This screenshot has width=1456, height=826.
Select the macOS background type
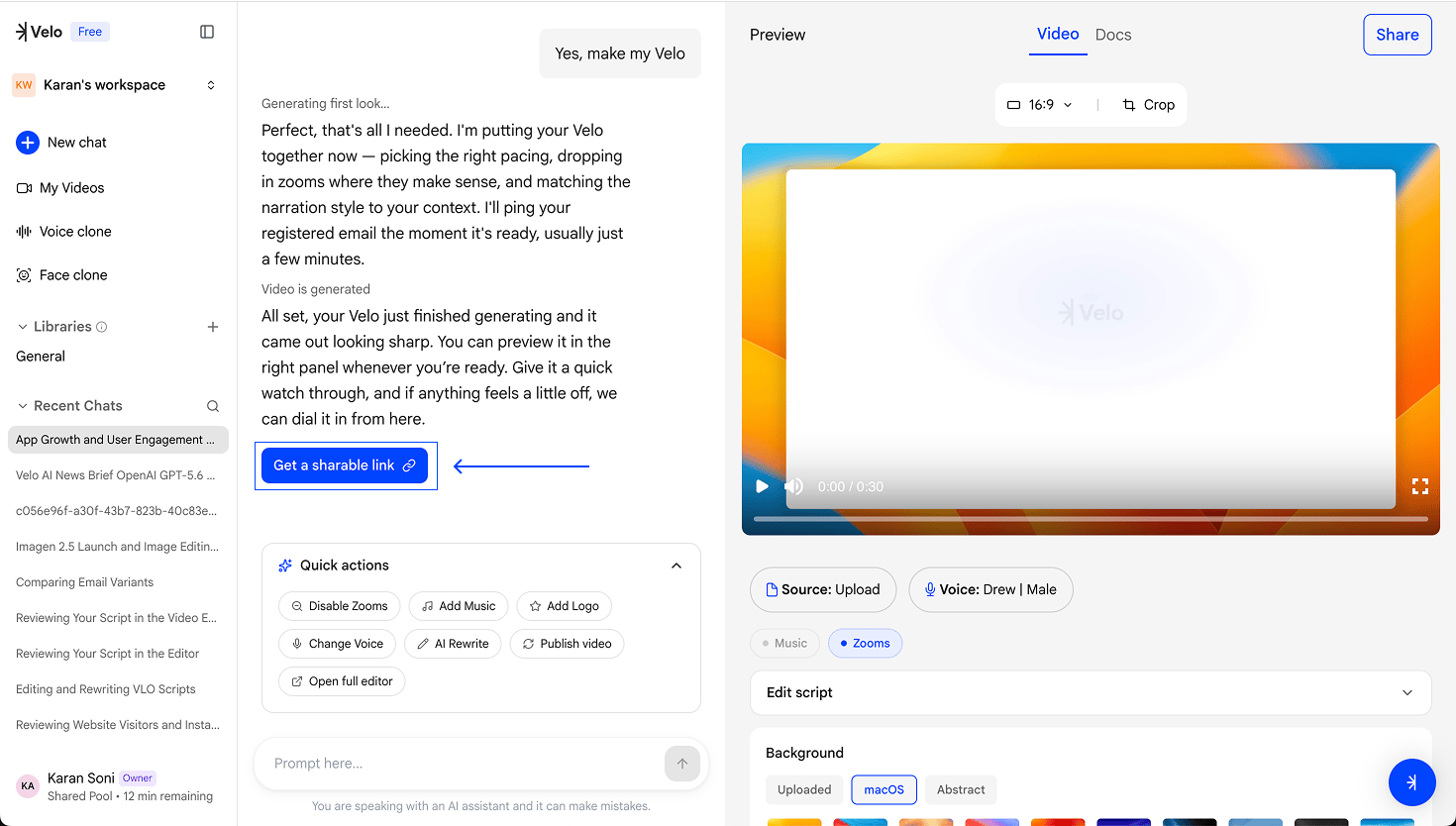pos(884,790)
